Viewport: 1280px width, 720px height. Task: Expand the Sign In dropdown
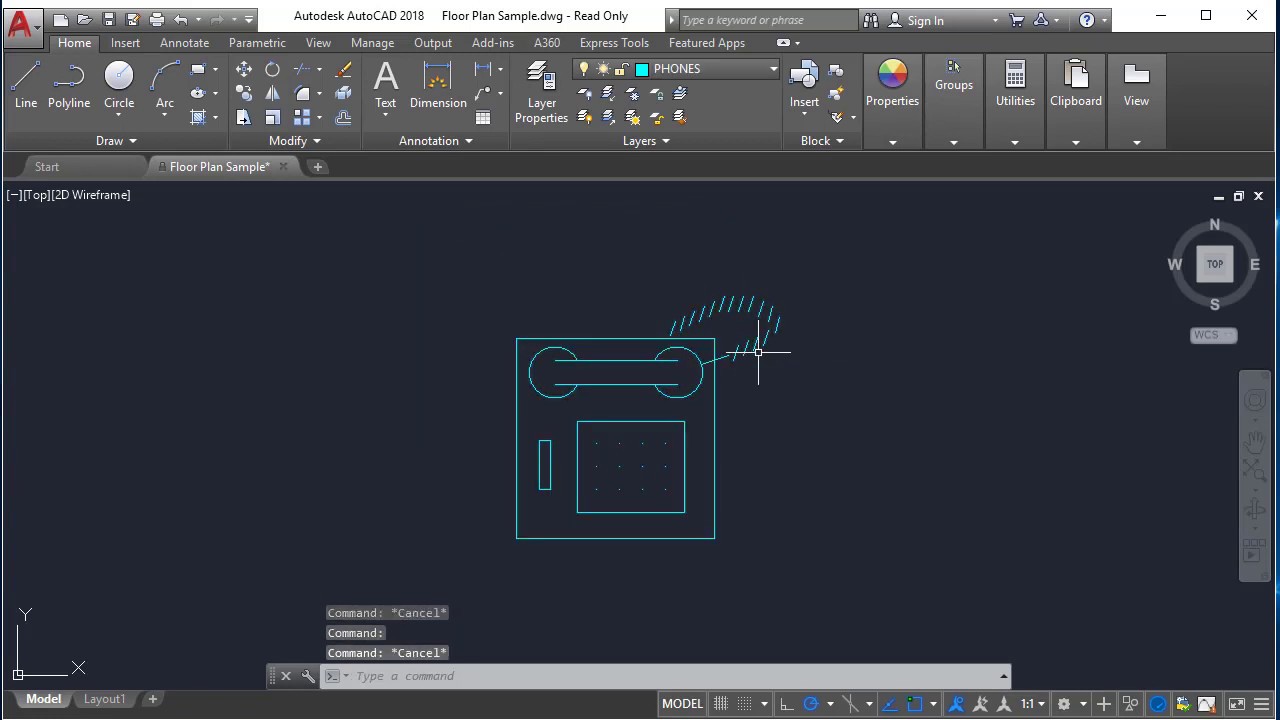[x=994, y=20]
